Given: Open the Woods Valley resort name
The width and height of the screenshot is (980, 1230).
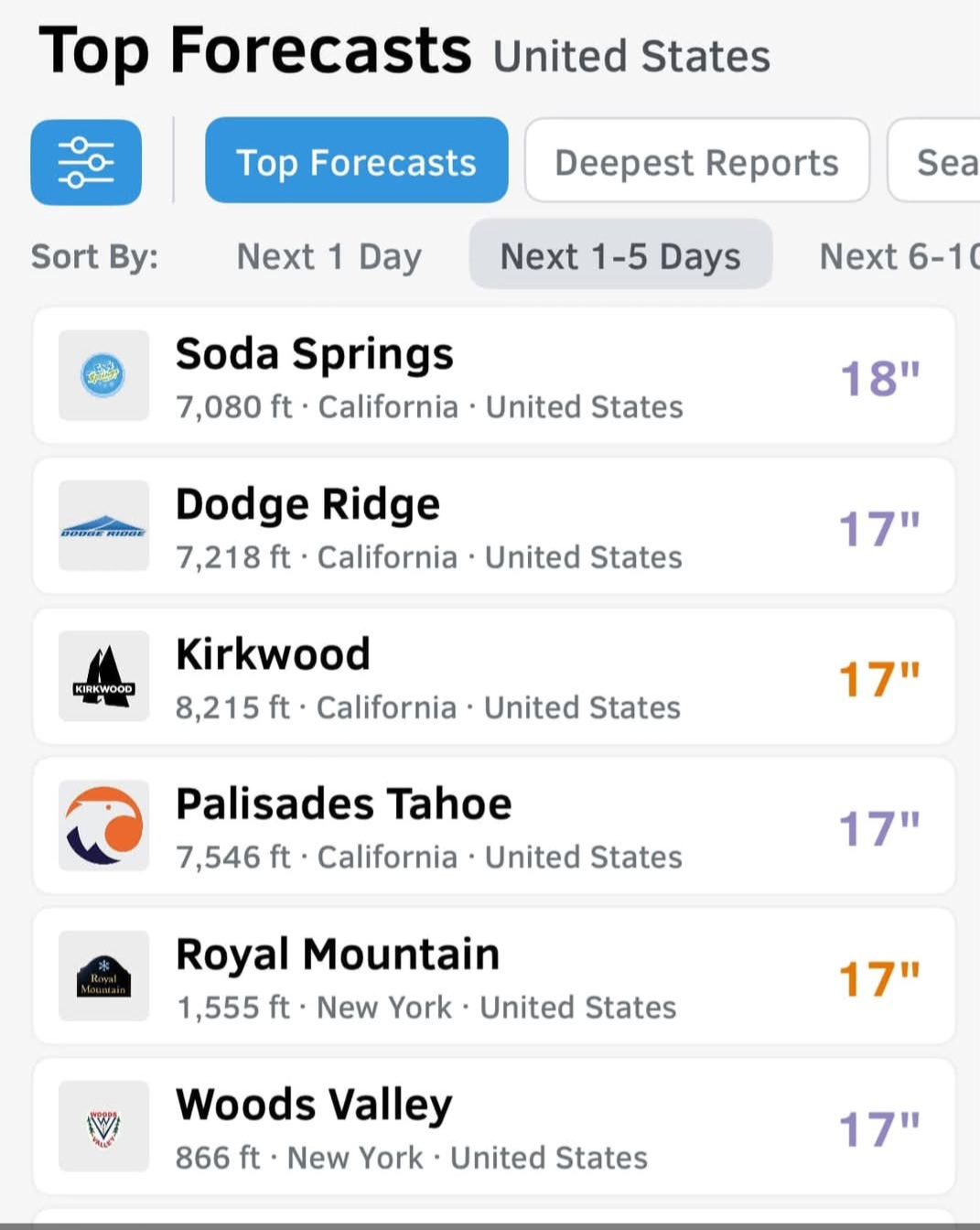Looking at the screenshot, I should [x=314, y=1105].
